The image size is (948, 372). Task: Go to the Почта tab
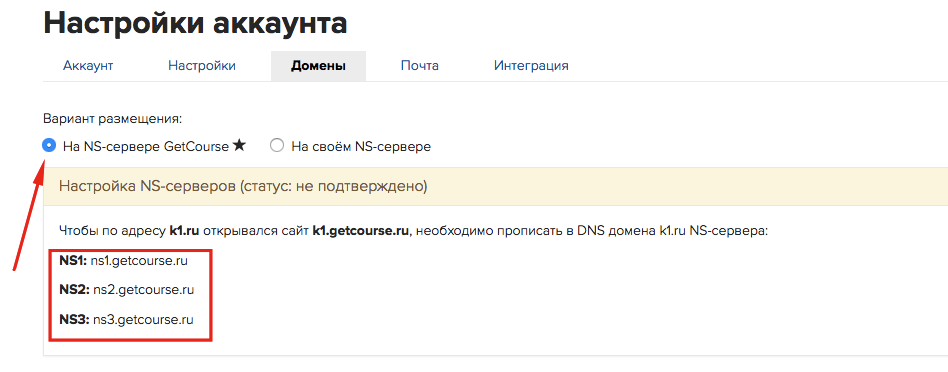point(420,65)
